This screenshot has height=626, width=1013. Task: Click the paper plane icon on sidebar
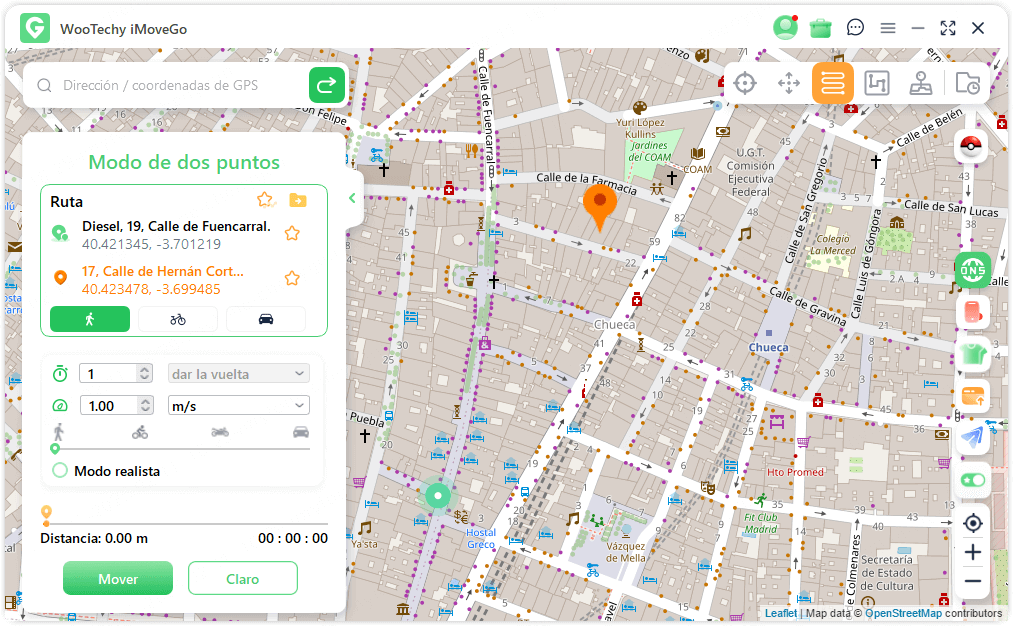pyautogui.click(x=971, y=438)
